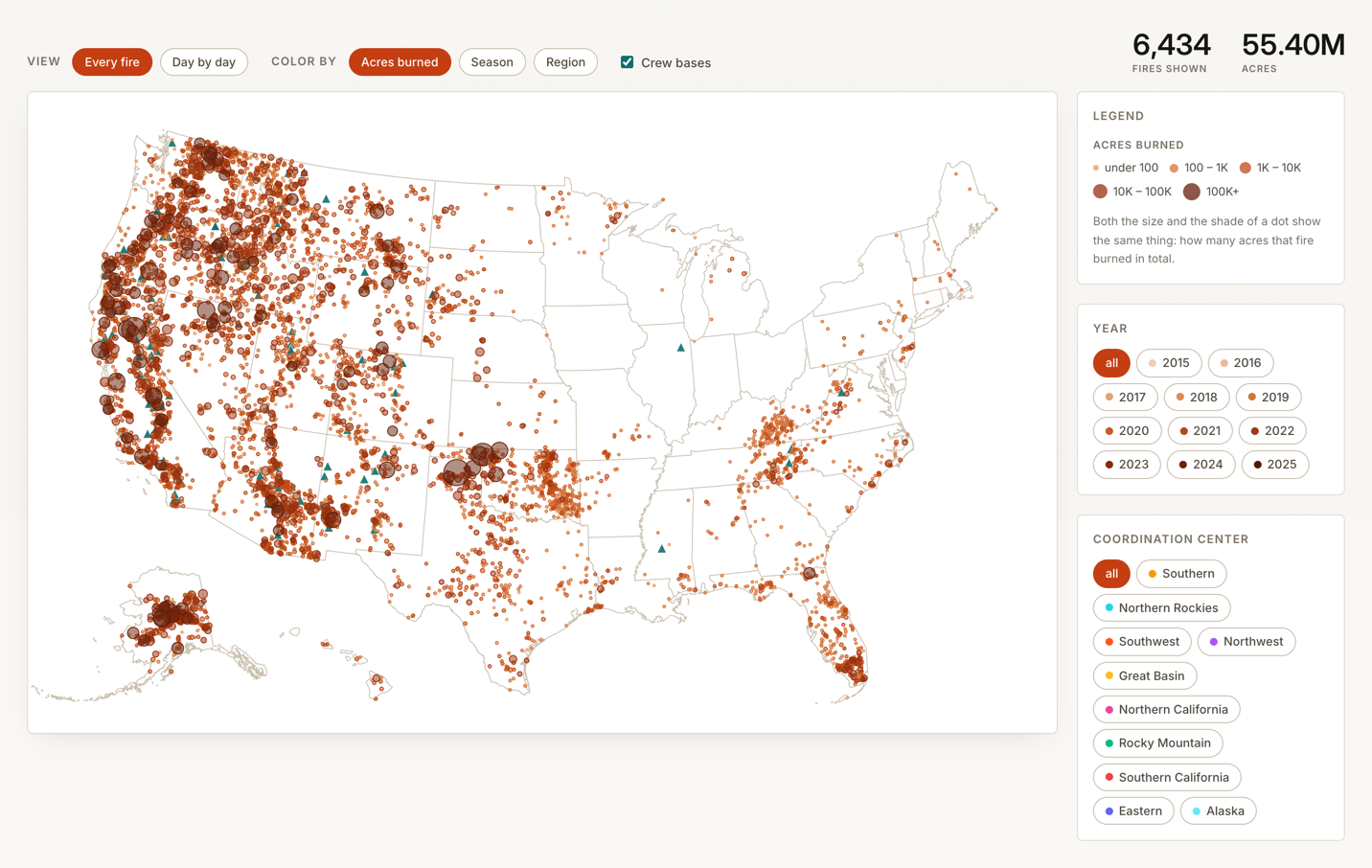Color fires by Region
This screenshot has height=868, width=1372.
click(x=565, y=62)
